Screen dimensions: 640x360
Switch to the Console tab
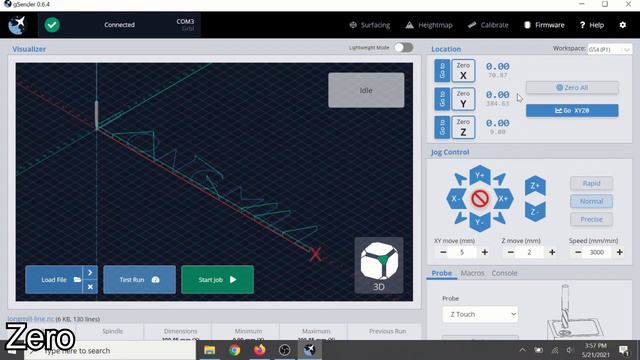504,273
